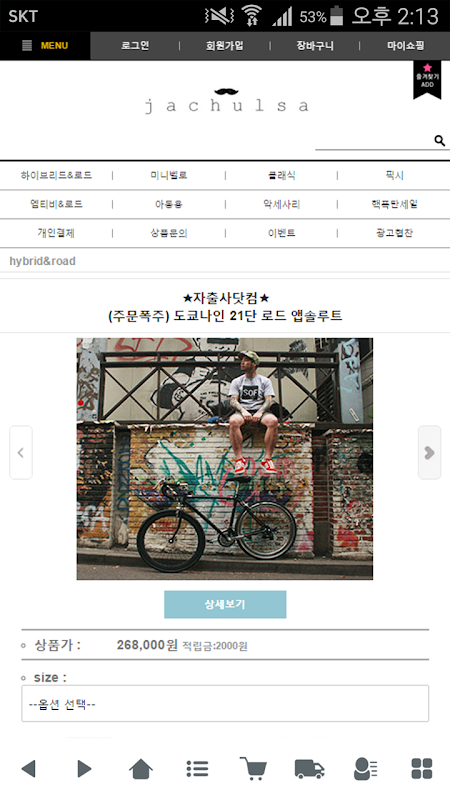This screenshot has height=800, width=450.
Task: Open the four-square grid icon
Action: tap(421, 768)
